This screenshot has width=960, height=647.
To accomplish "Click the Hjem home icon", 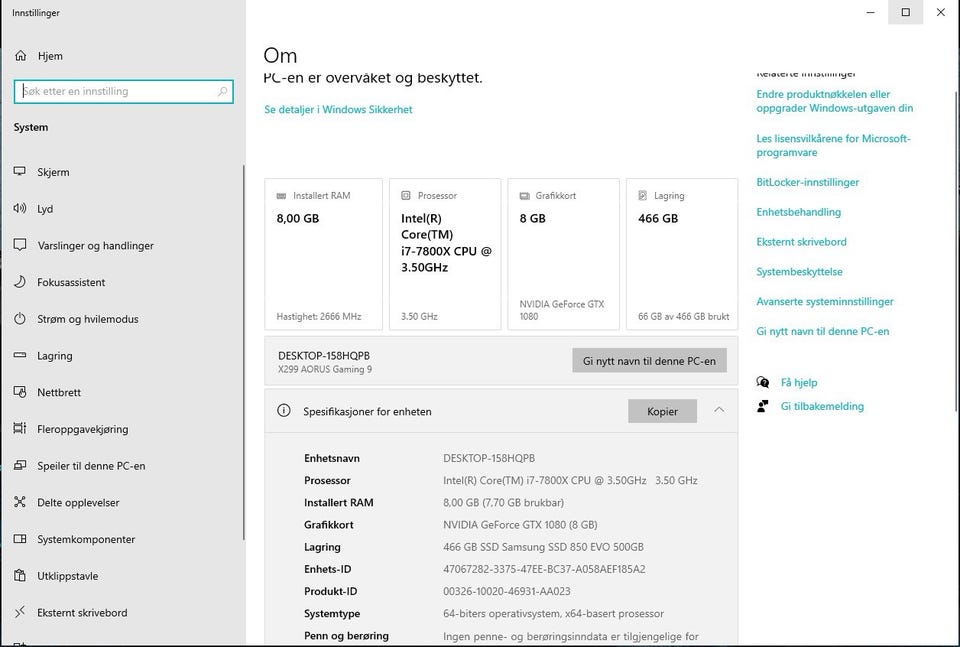I will pos(20,56).
